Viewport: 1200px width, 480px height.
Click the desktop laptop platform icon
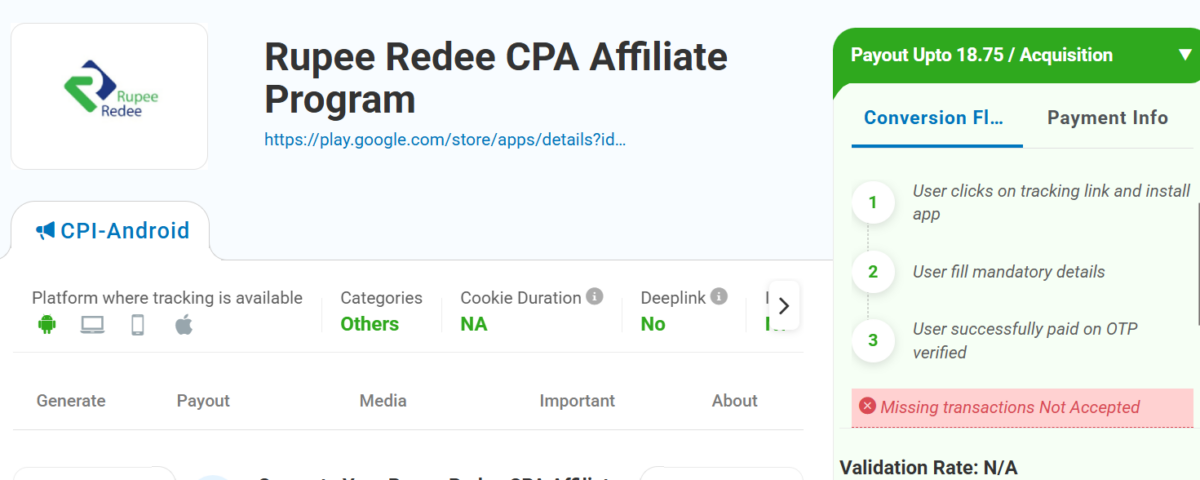(x=92, y=324)
